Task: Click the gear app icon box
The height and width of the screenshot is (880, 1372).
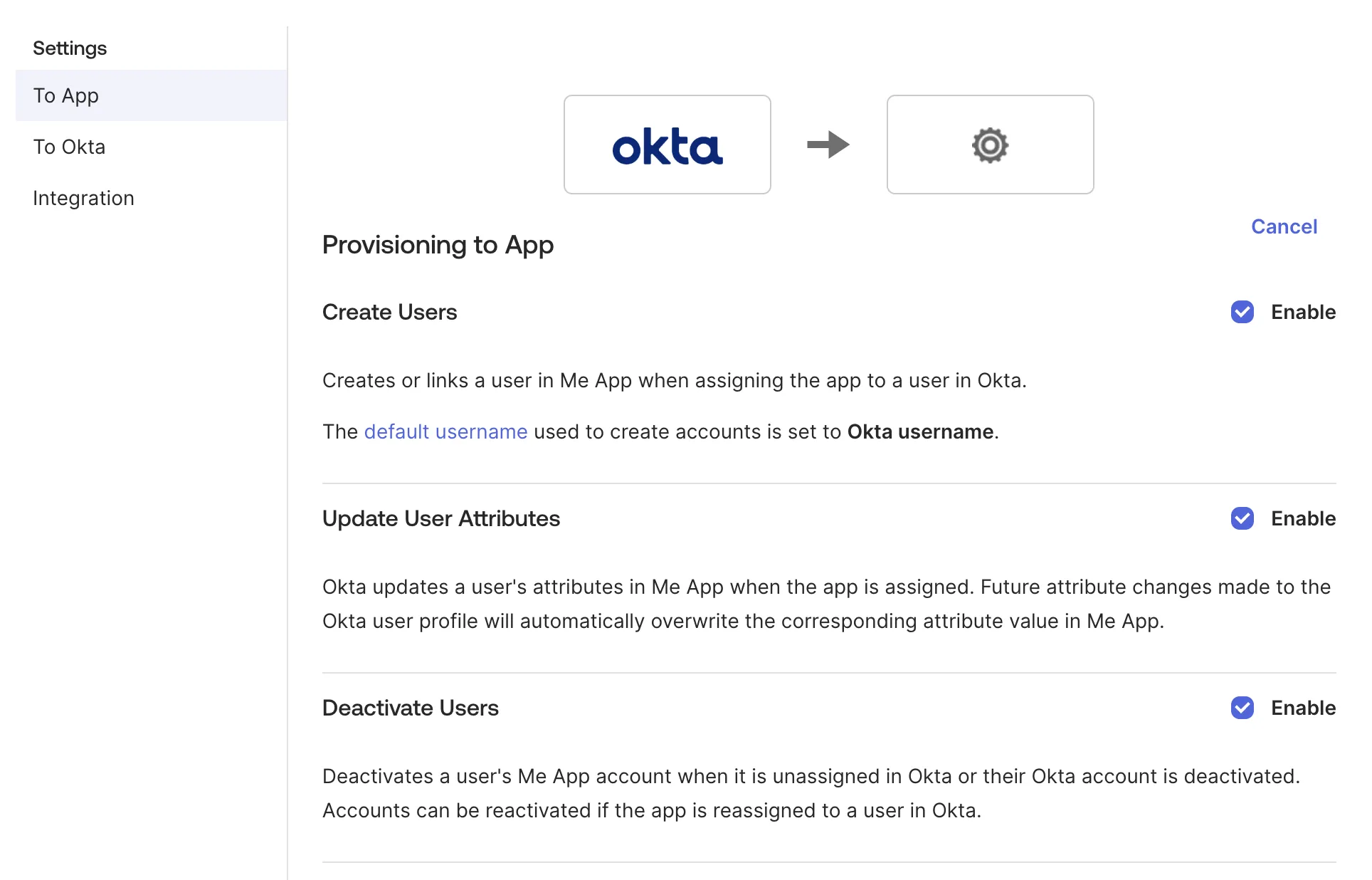Action: pos(990,145)
